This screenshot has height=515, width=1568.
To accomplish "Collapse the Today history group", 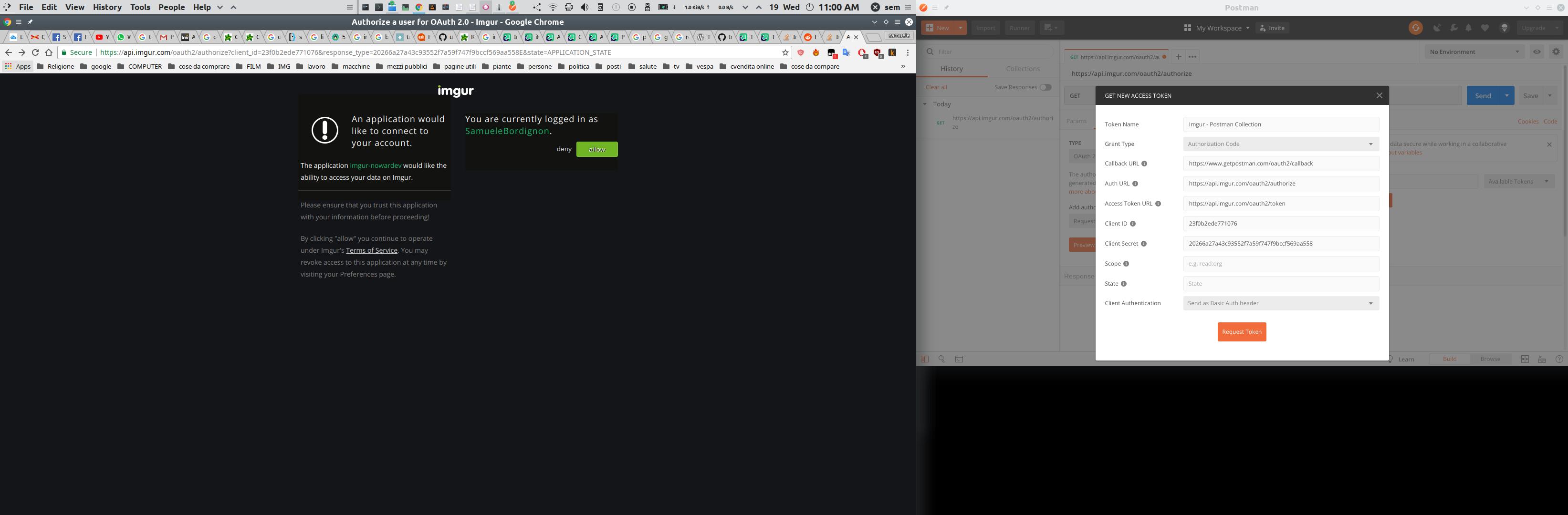I will [925, 104].
